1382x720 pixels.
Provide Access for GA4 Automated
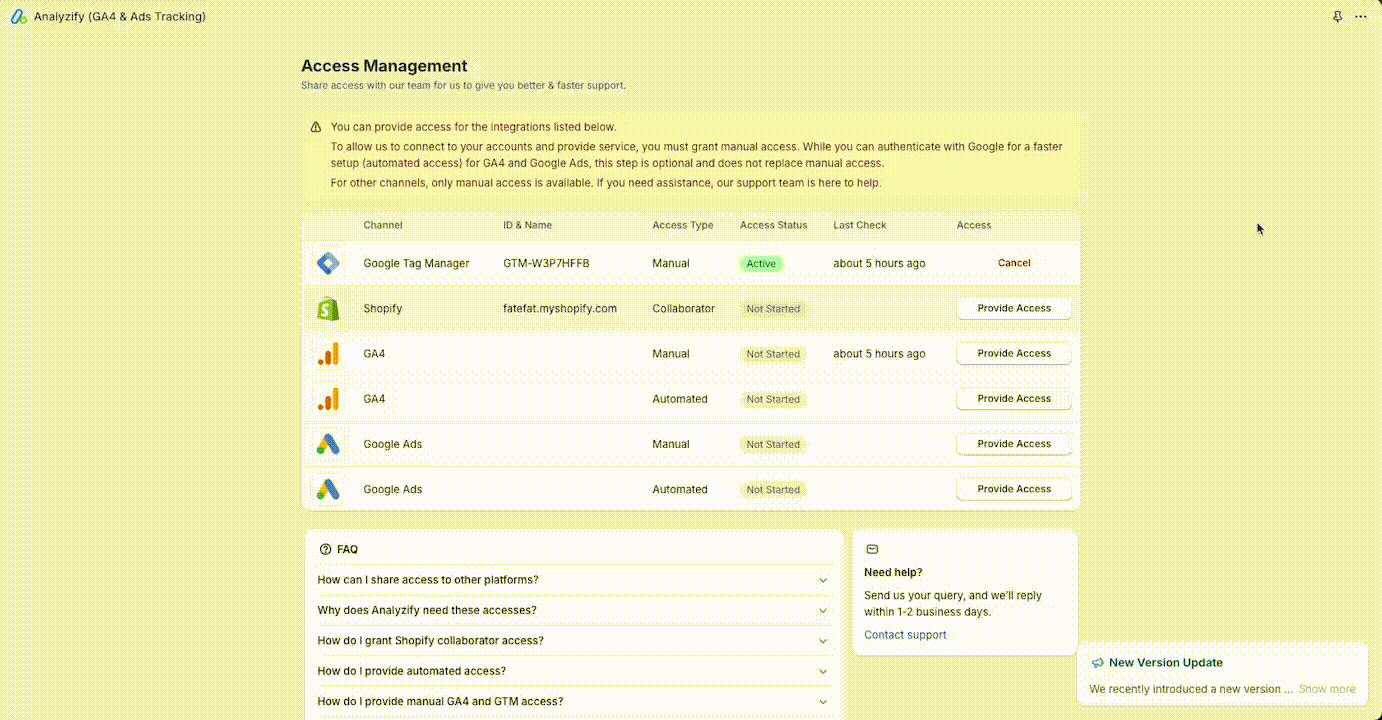pos(1014,398)
